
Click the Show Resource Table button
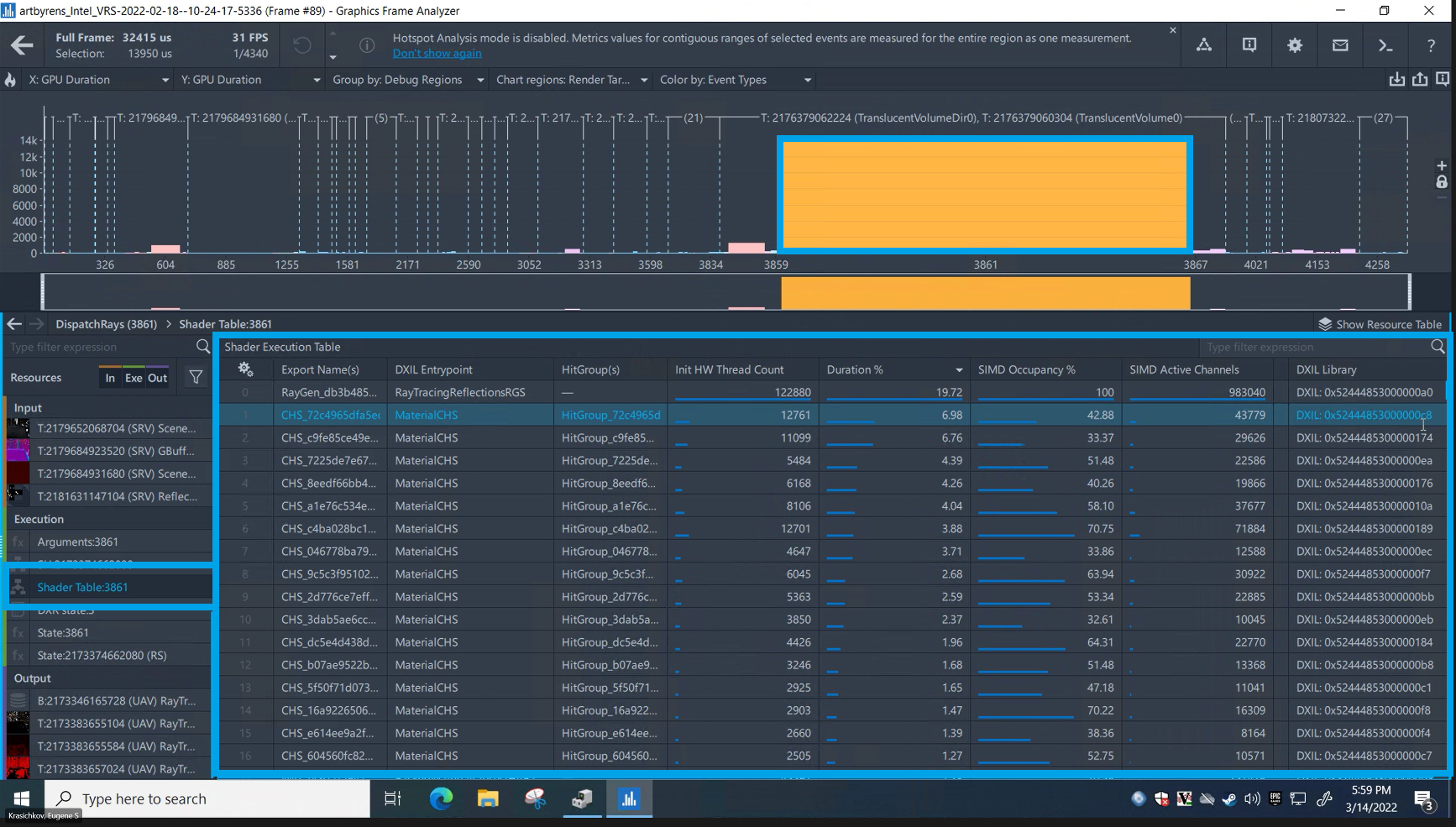click(1380, 324)
